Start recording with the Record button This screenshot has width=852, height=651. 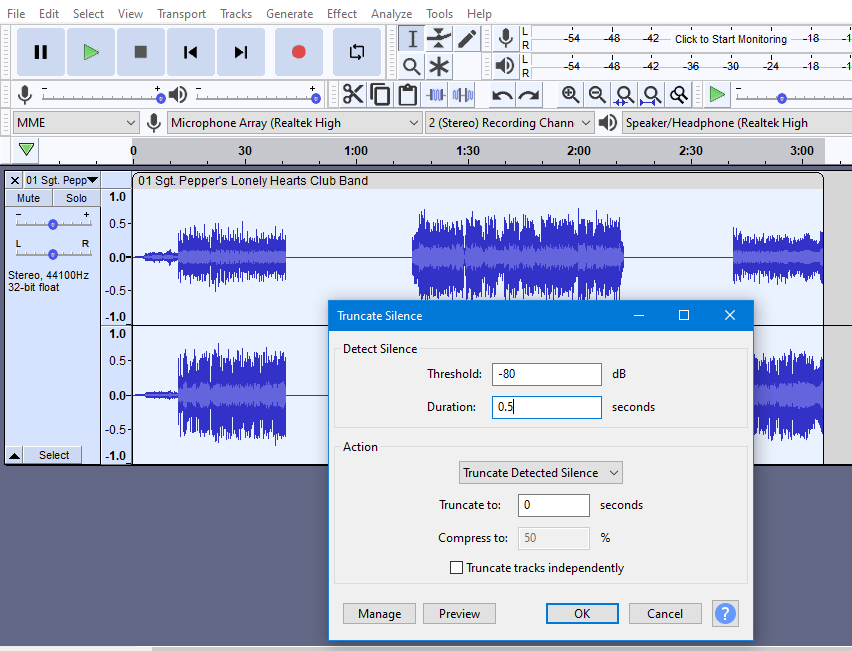tap(299, 52)
